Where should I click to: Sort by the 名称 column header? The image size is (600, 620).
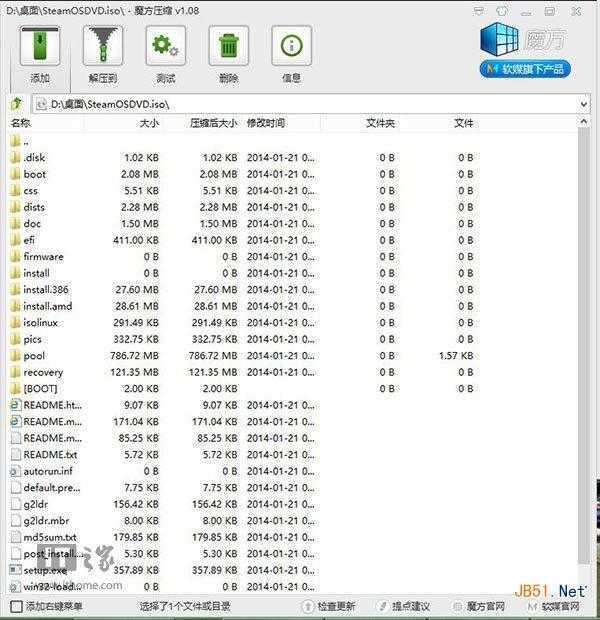pos(21,123)
